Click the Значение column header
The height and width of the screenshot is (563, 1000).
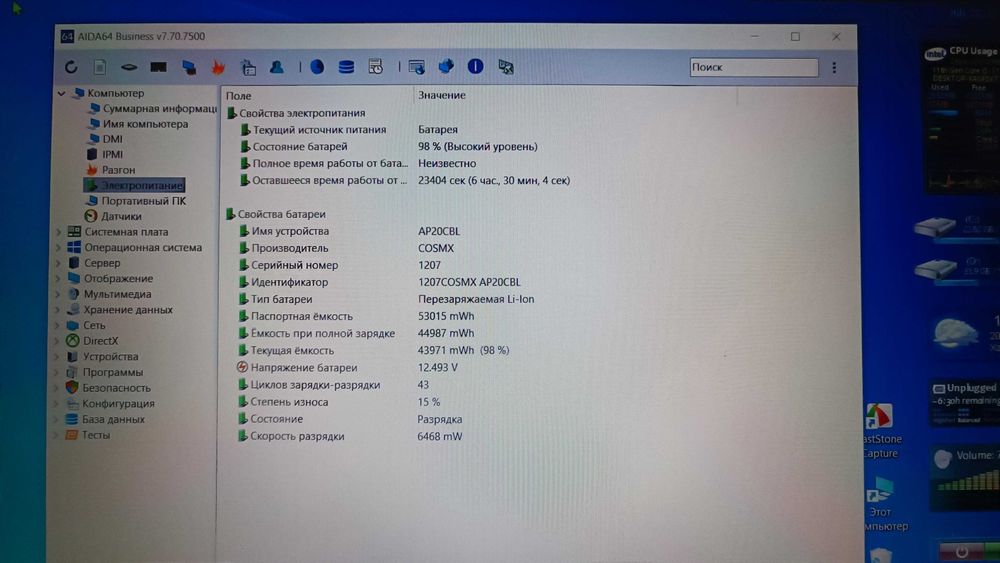(x=441, y=95)
